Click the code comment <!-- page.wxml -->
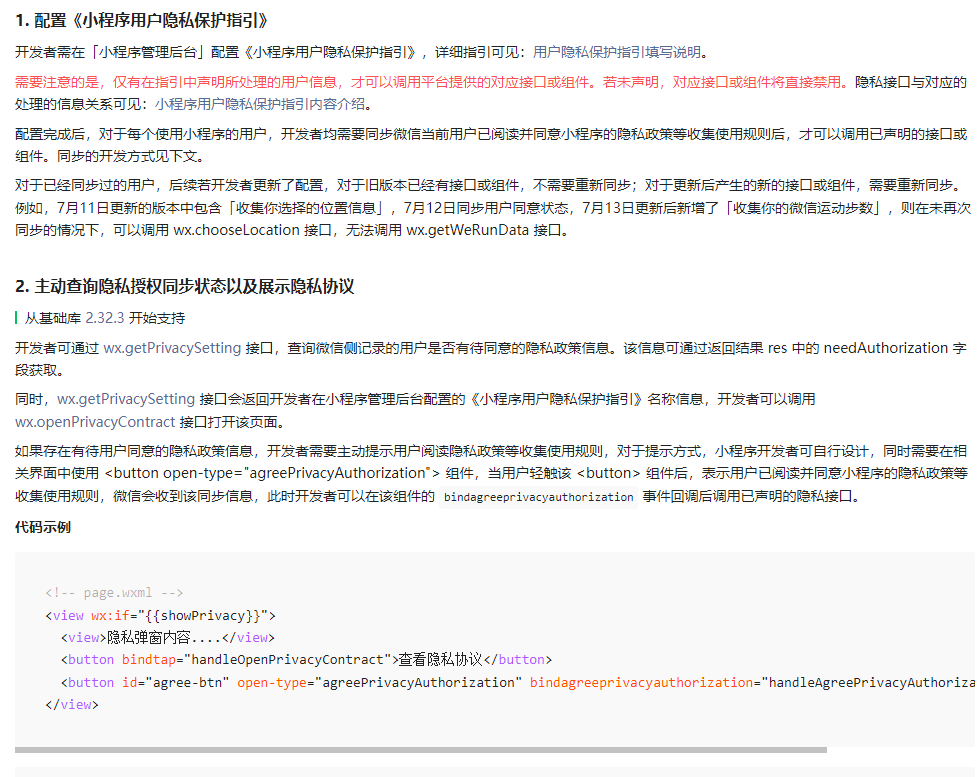 [114, 592]
